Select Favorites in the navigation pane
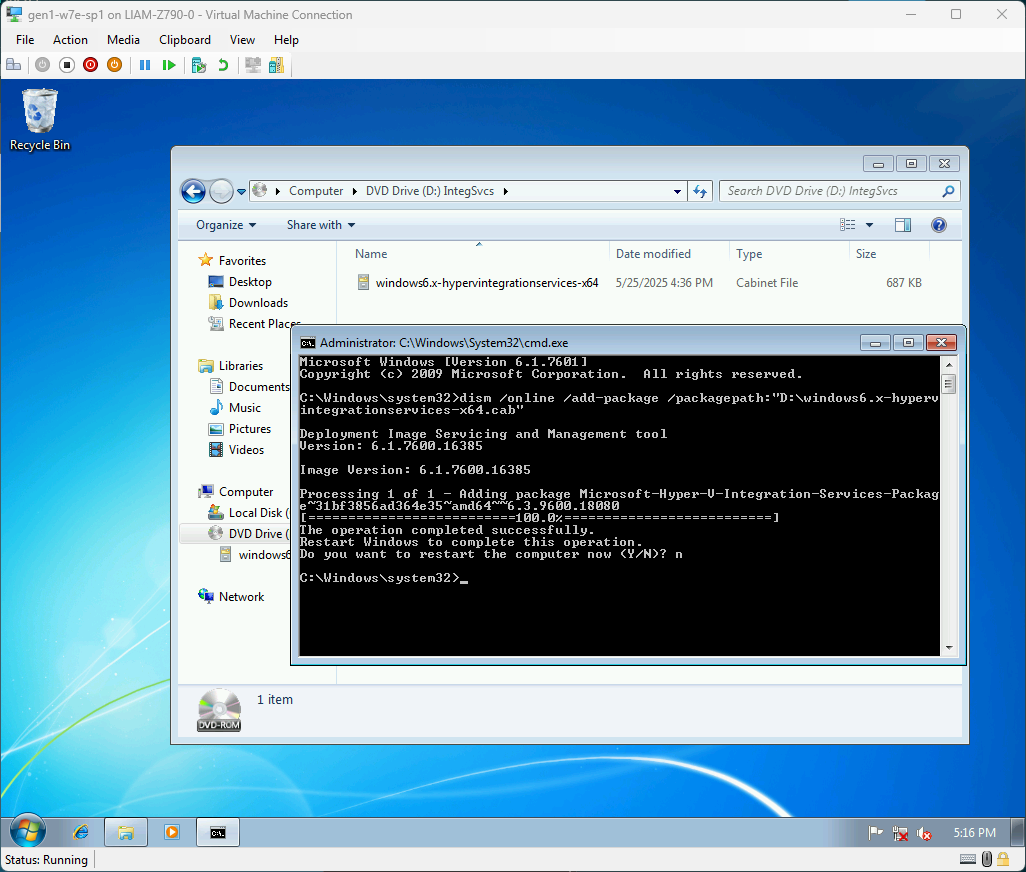Image resolution: width=1026 pixels, height=872 pixels. 242,261
